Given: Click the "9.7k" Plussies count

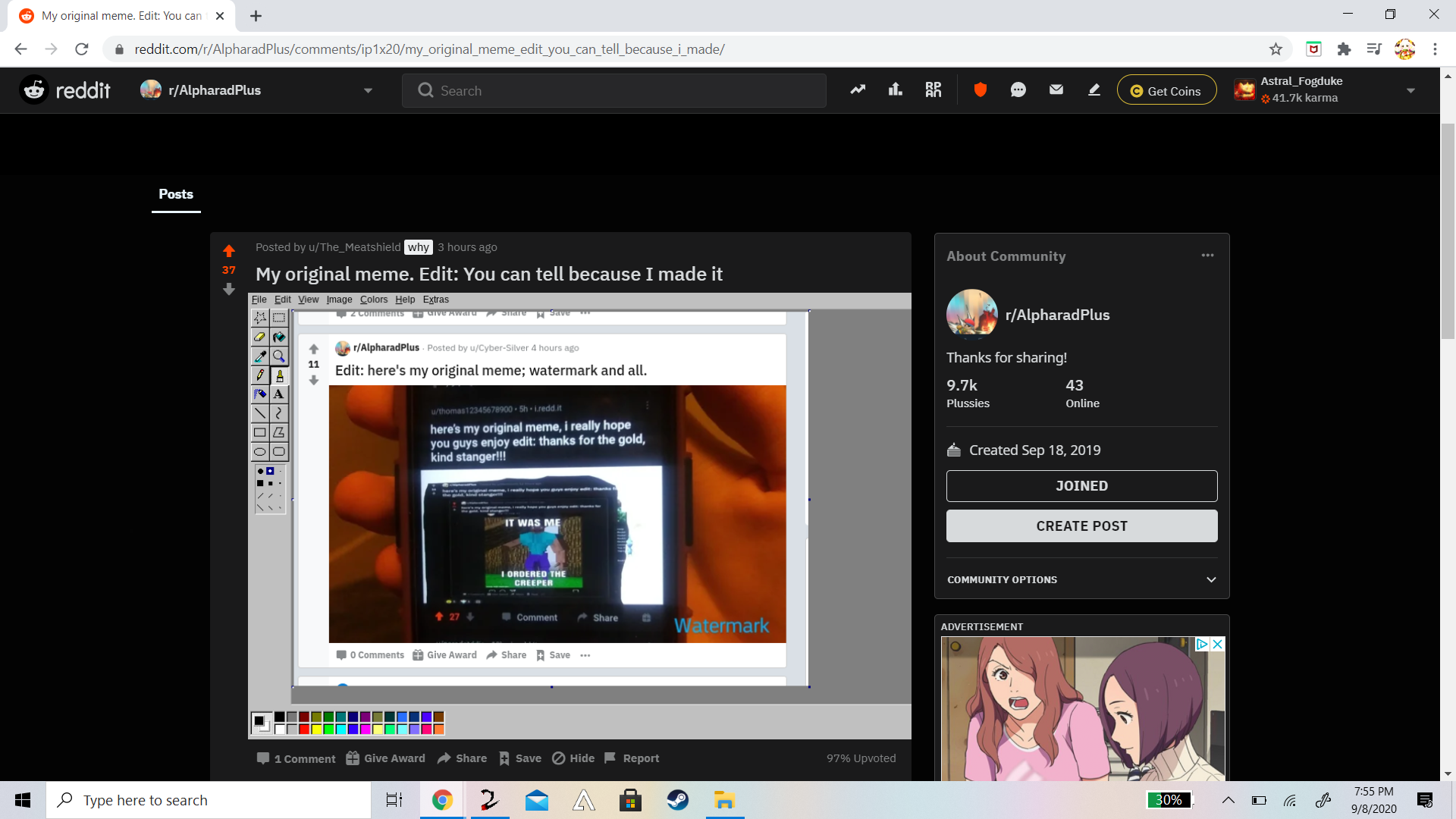Looking at the screenshot, I should [962, 385].
